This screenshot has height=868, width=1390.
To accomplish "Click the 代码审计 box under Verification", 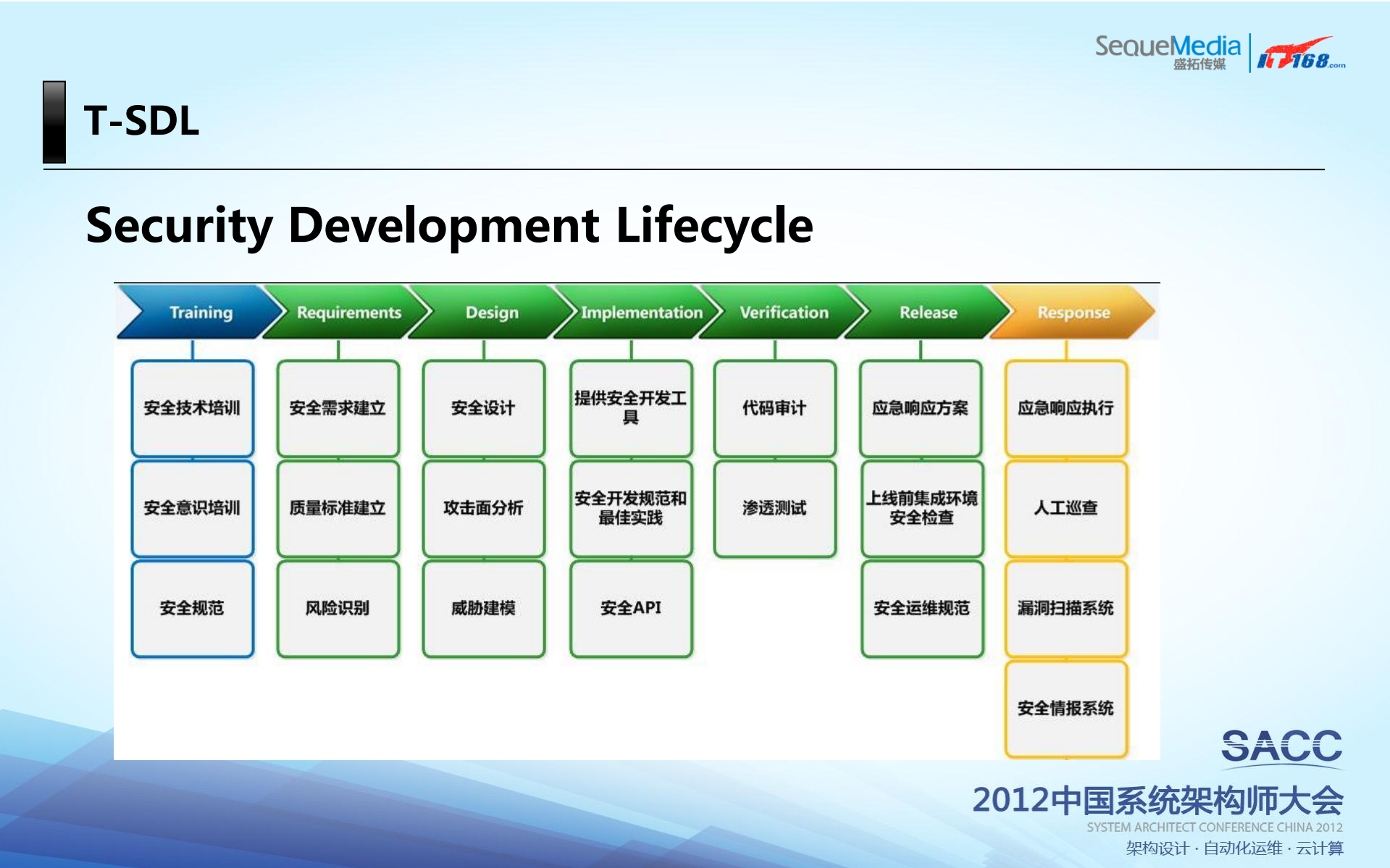I will pyautogui.click(x=774, y=408).
